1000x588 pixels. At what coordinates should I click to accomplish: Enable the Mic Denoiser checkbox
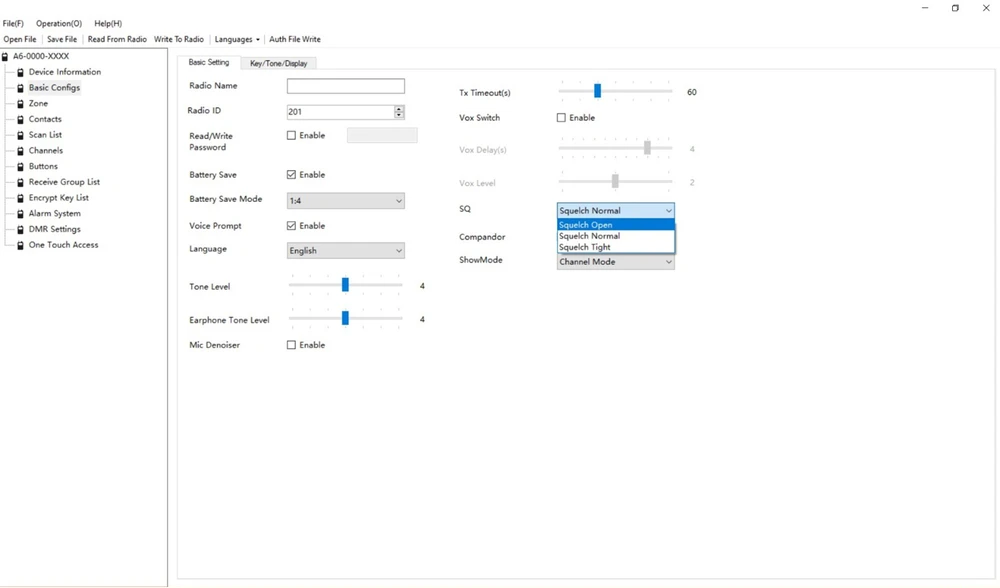point(291,345)
